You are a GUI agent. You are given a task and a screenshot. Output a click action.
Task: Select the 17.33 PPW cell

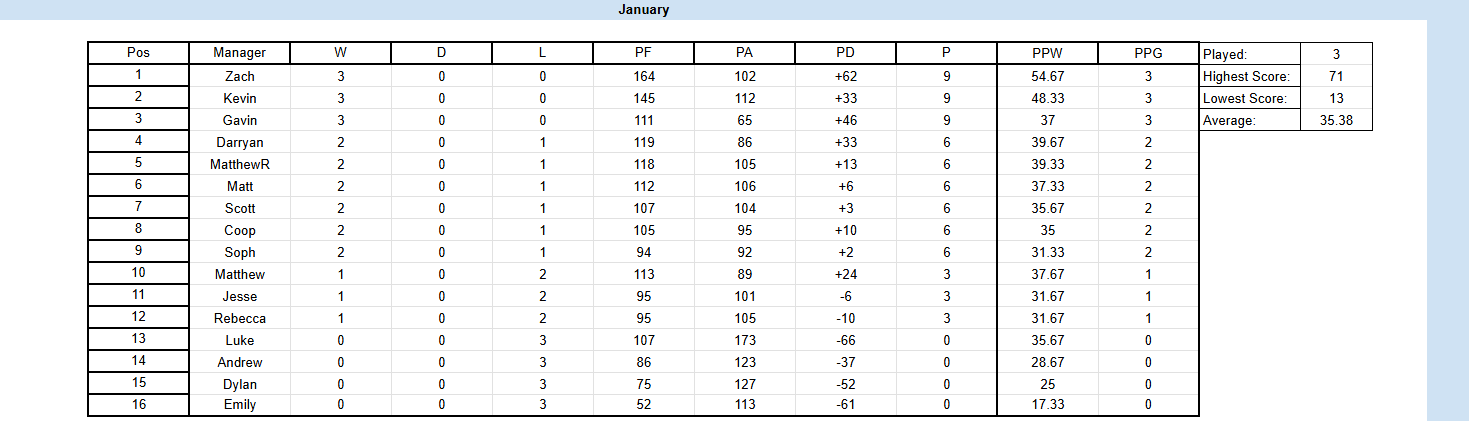1047,405
